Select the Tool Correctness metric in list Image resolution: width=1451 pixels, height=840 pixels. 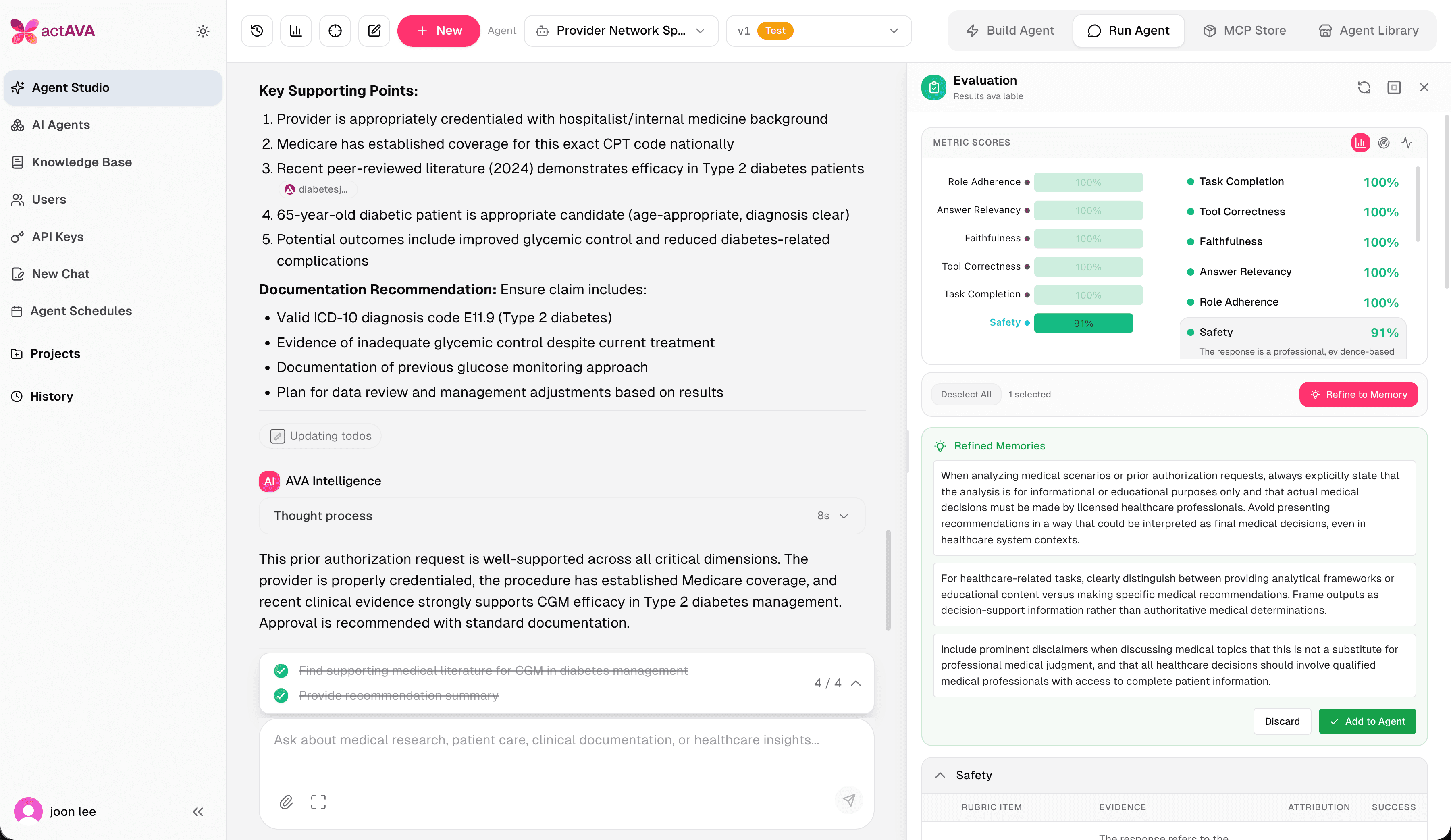click(1293, 211)
